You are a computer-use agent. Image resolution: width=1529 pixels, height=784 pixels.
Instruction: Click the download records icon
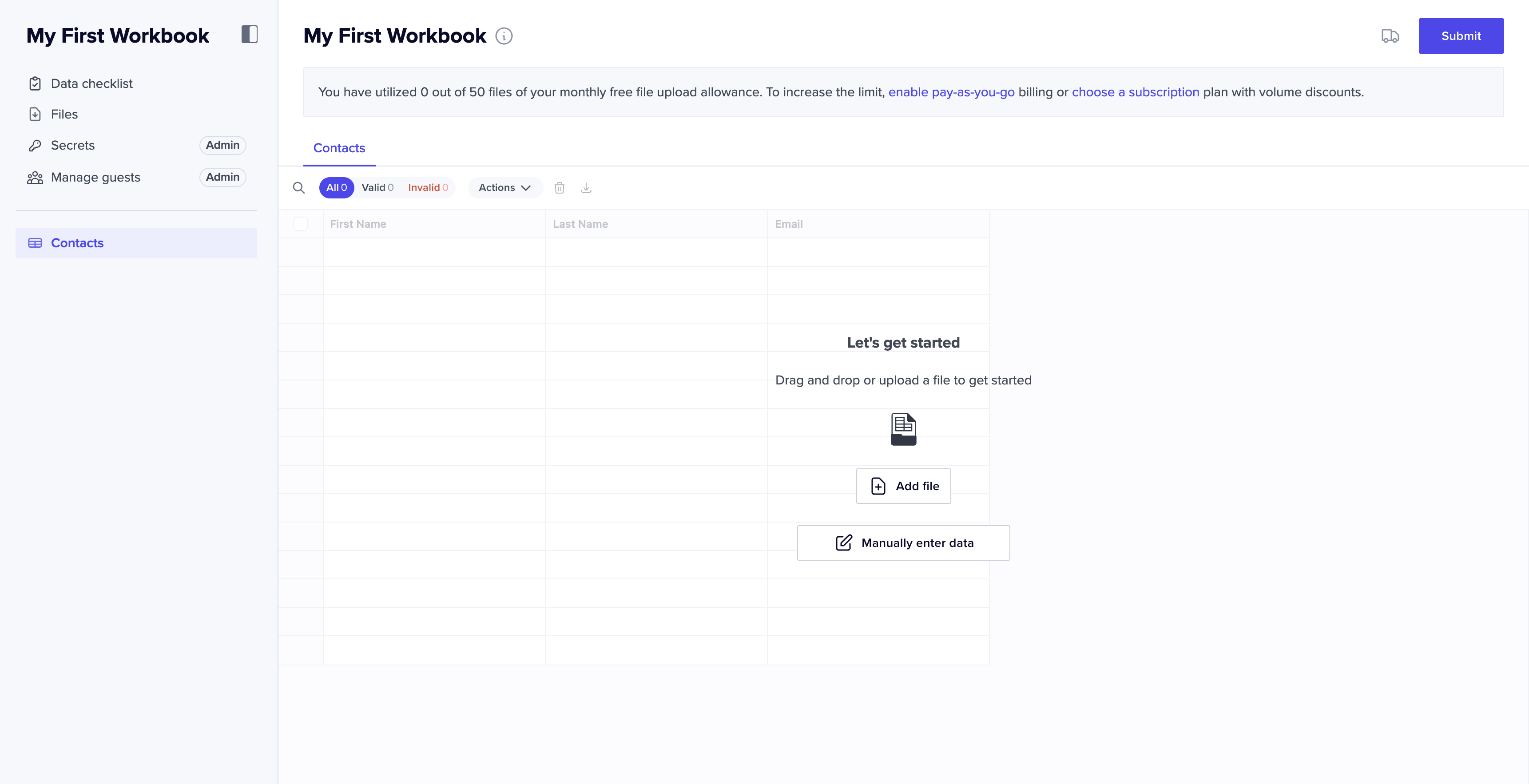tap(586, 188)
